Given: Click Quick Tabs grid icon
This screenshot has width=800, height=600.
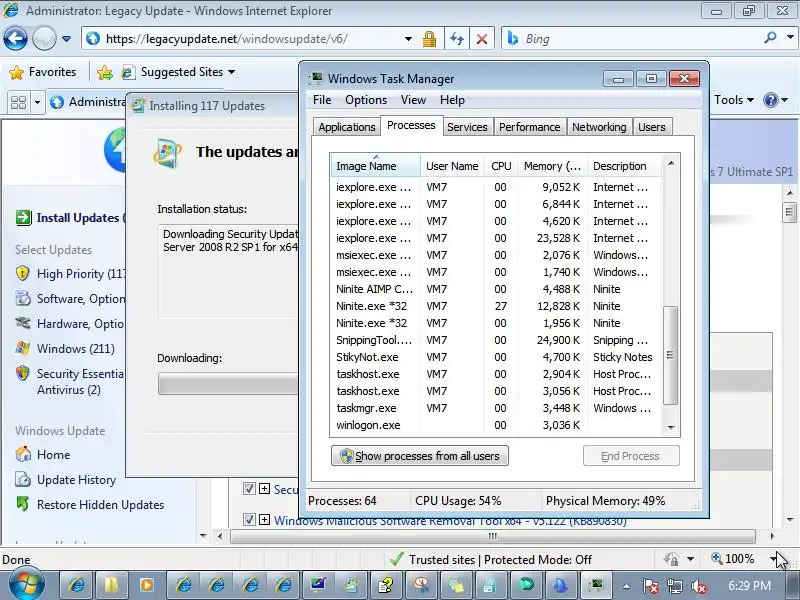Looking at the screenshot, I should point(18,102).
